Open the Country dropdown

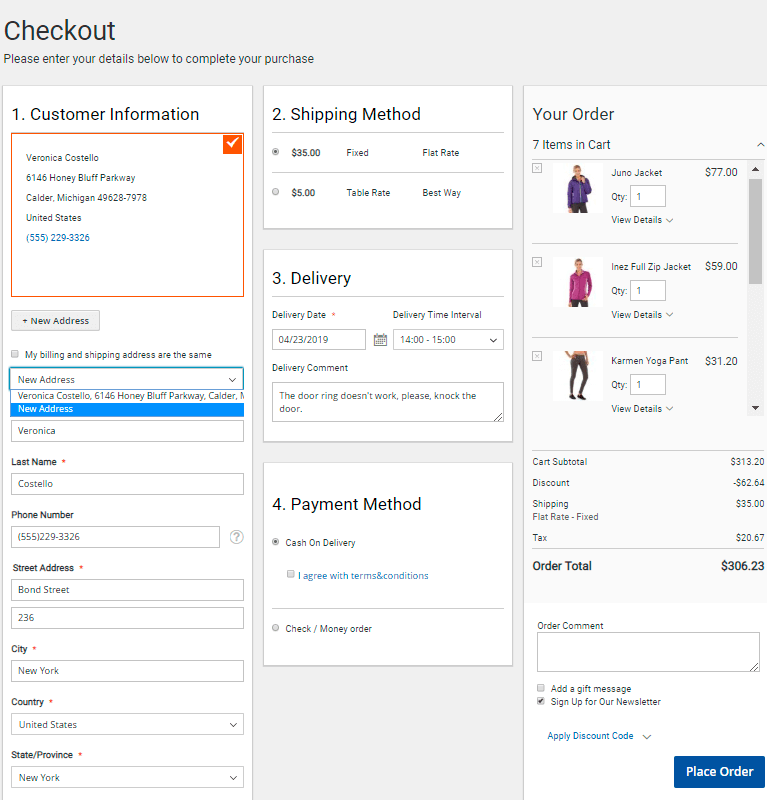[x=127, y=725]
